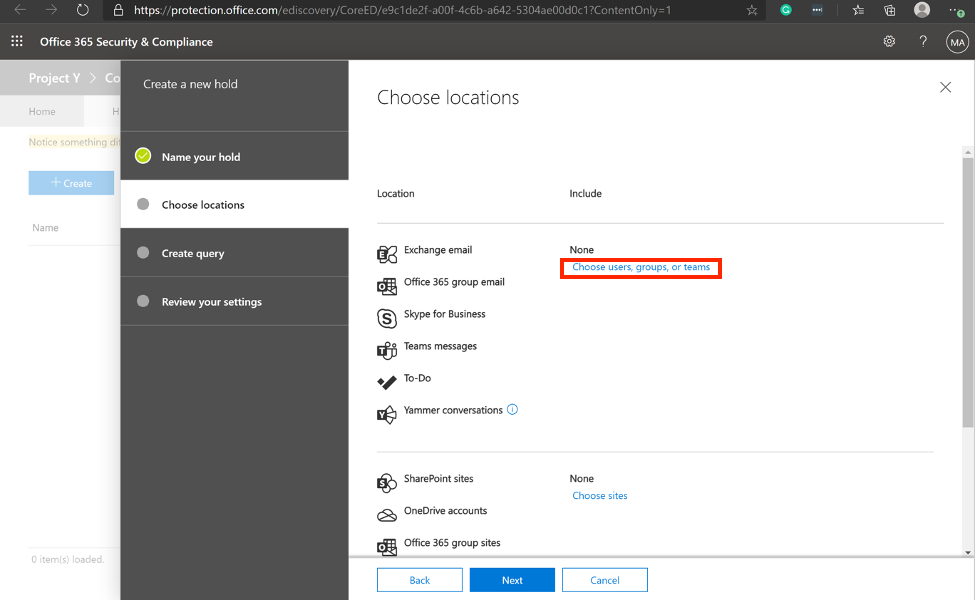Viewport: 977px width, 600px height.
Task: Click the Yammer conversations icon
Action: (x=387, y=414)
